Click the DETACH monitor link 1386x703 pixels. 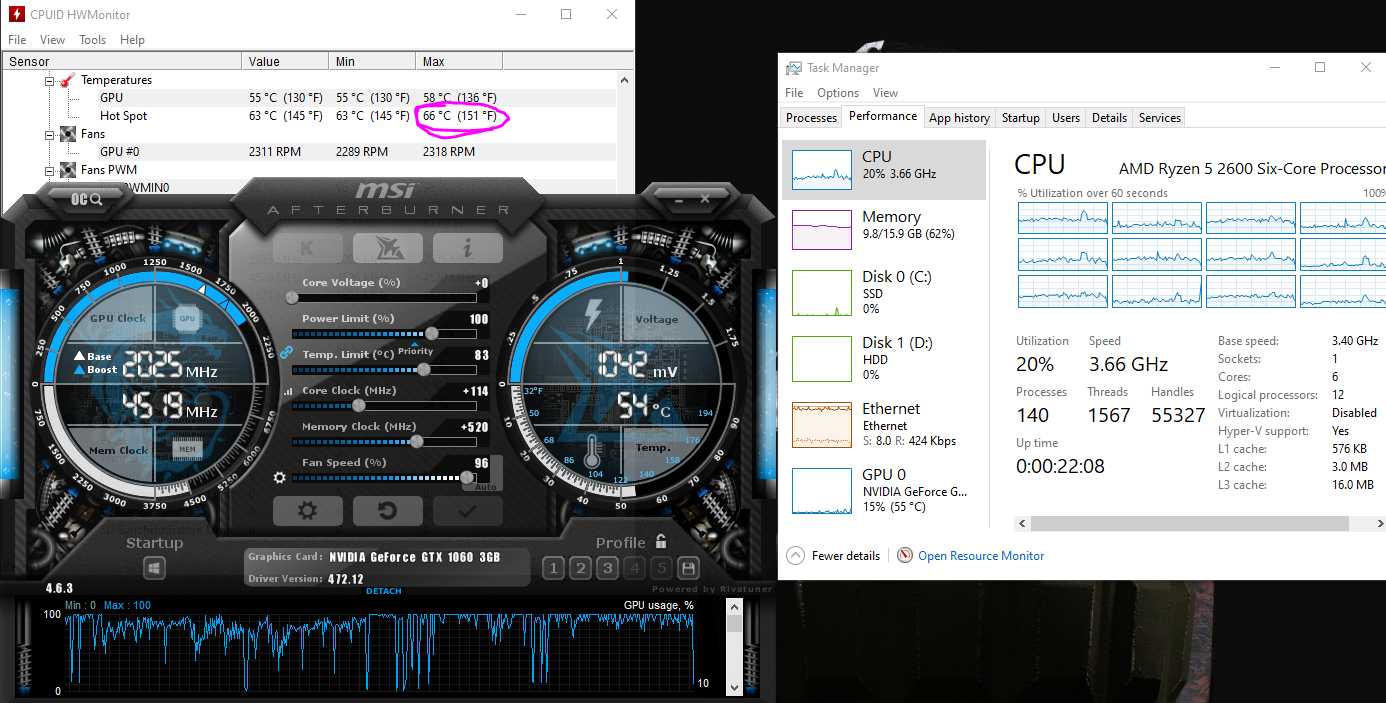point(384,591)
